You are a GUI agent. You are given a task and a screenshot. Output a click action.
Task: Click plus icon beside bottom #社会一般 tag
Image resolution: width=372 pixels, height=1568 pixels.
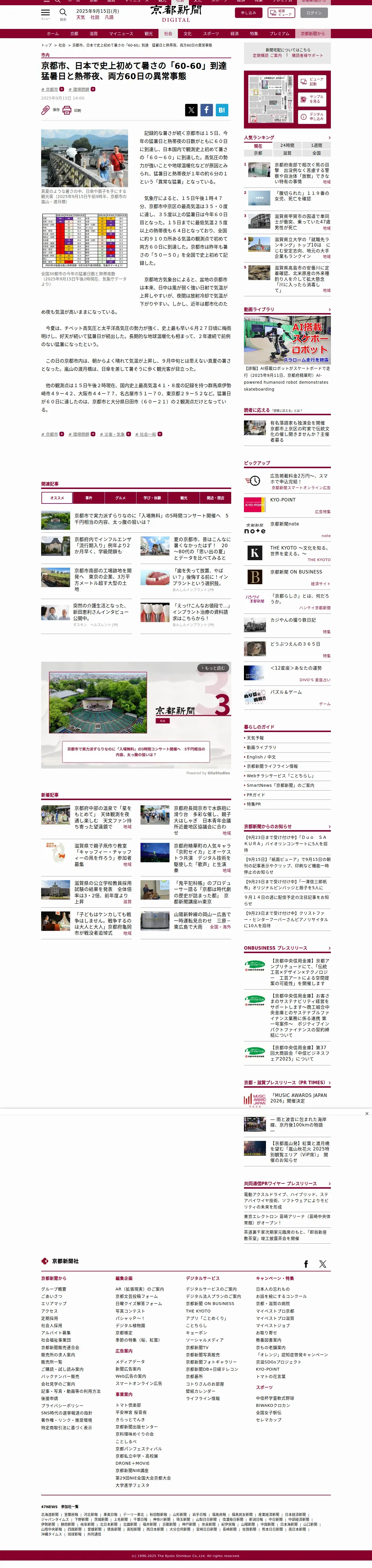(x=160, y=434)
